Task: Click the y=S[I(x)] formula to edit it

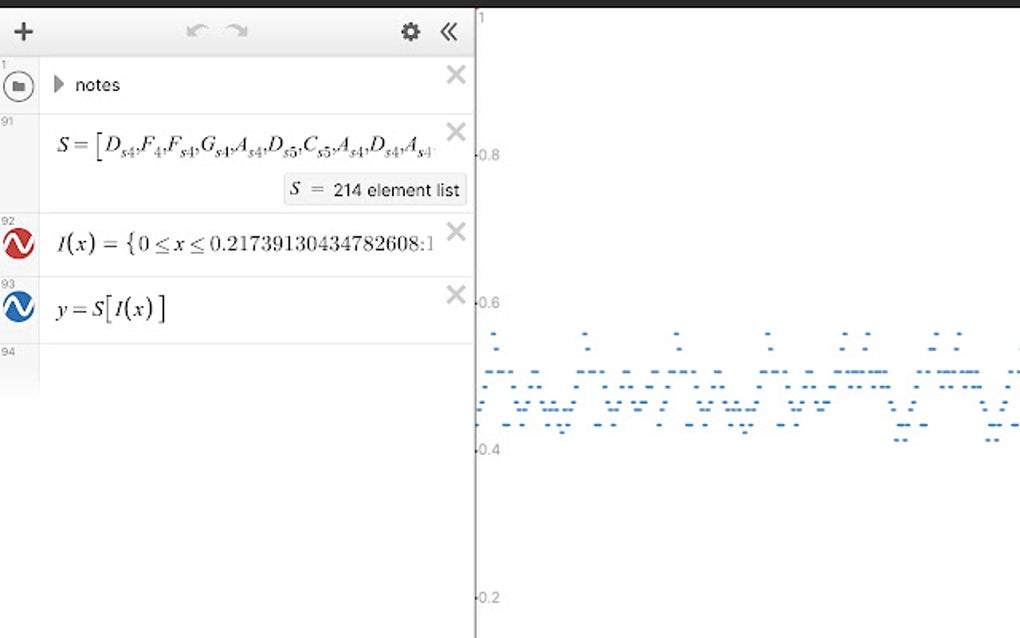Action: click(x=110, y=307)
